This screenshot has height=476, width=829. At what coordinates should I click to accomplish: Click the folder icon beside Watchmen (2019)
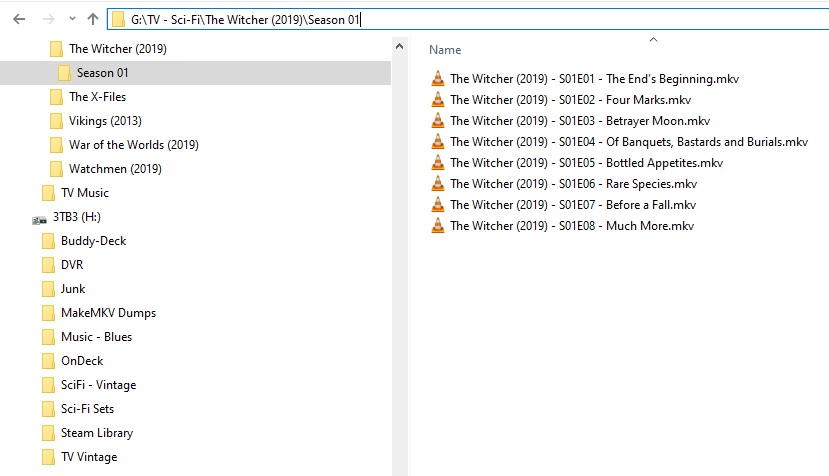point(56,169)
